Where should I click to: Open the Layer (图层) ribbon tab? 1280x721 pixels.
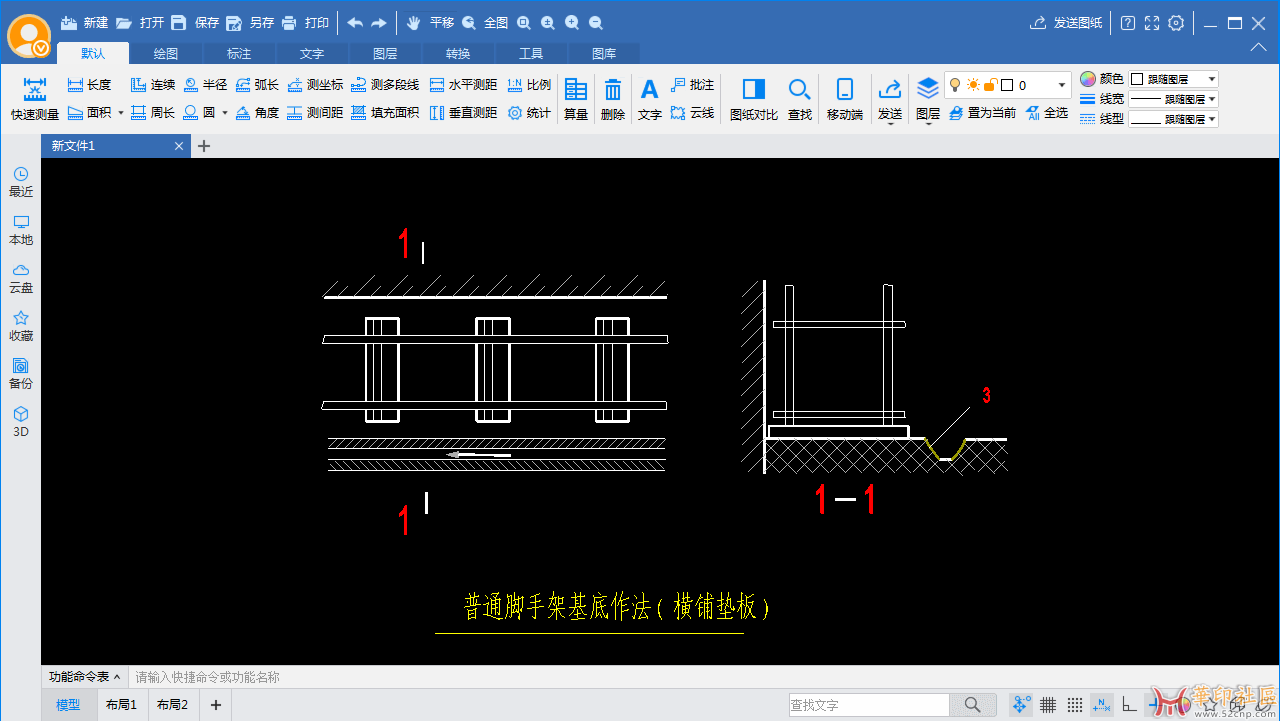(x=385, y=54)
